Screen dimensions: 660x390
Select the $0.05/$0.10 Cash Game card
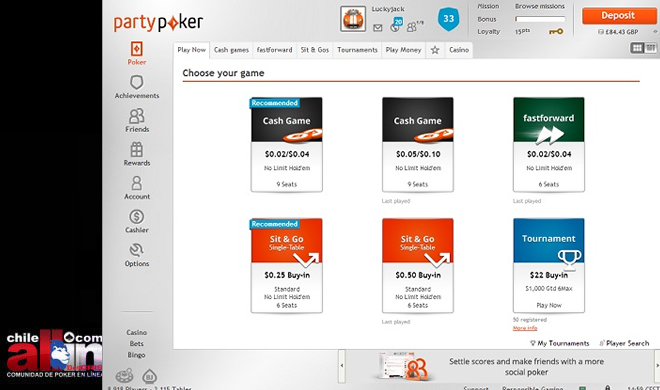418,144
